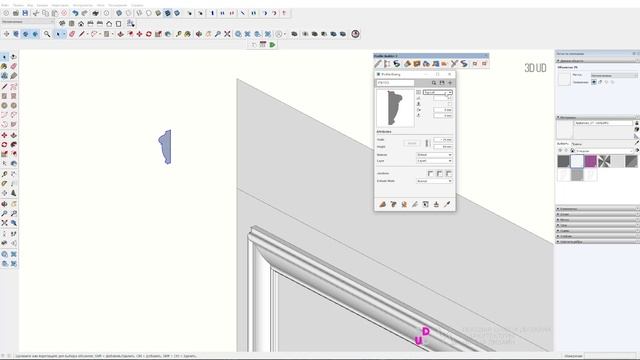
Task: Select the red Move tool in the horizontal toolbar
Action: coord(139,34)
